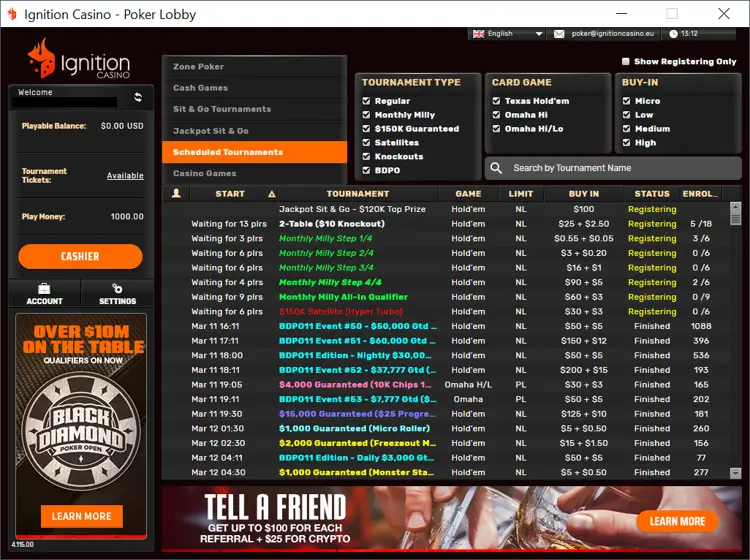
Task: Sort by the ENROL column header
Action: 700,194
